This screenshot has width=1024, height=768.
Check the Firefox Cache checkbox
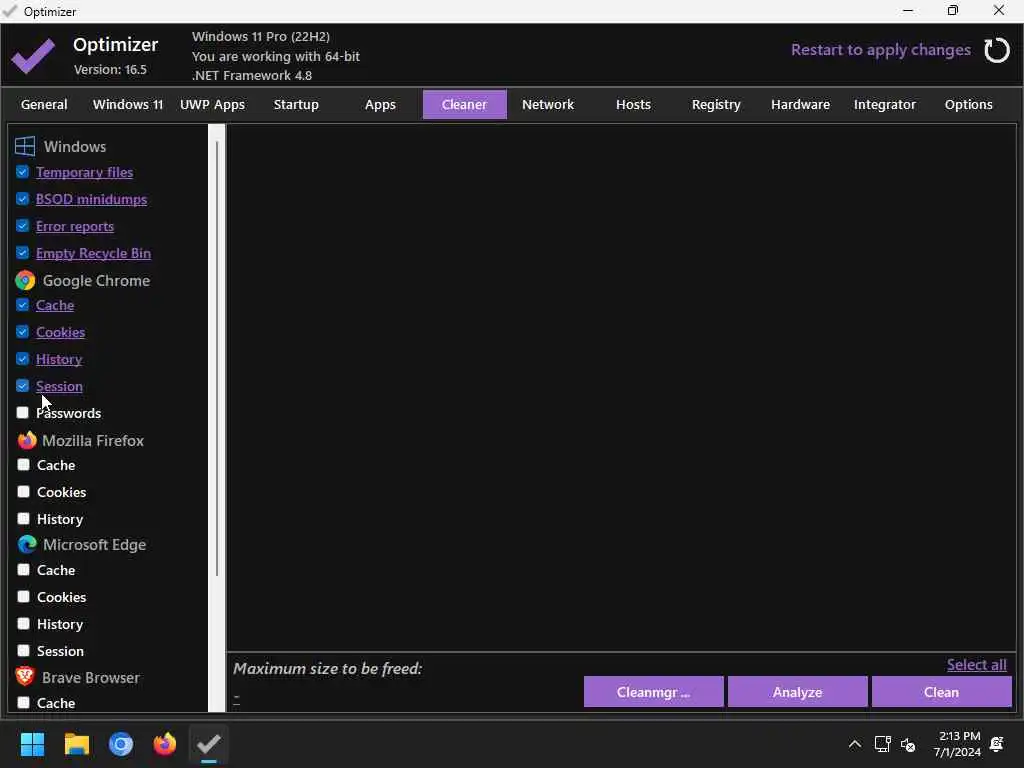[x=24, y=464]
